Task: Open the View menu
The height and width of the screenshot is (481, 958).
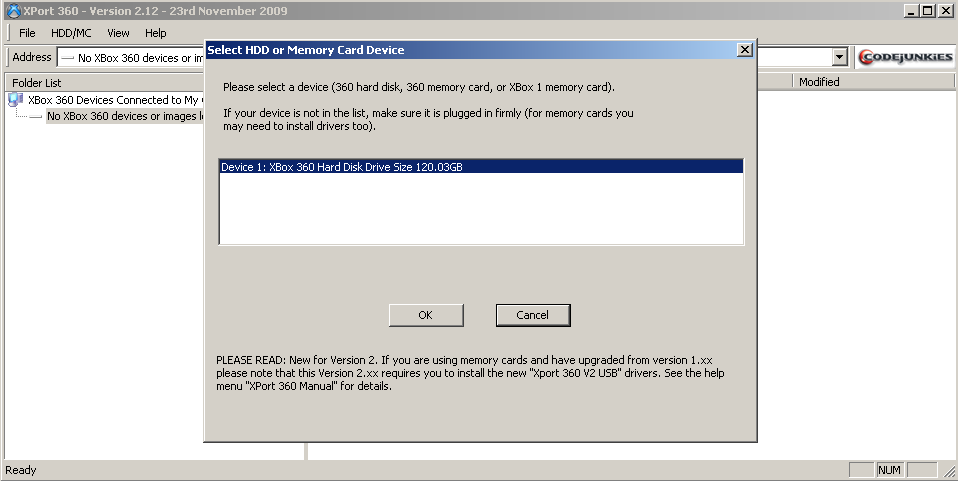Action: click(x=118, y=33)
